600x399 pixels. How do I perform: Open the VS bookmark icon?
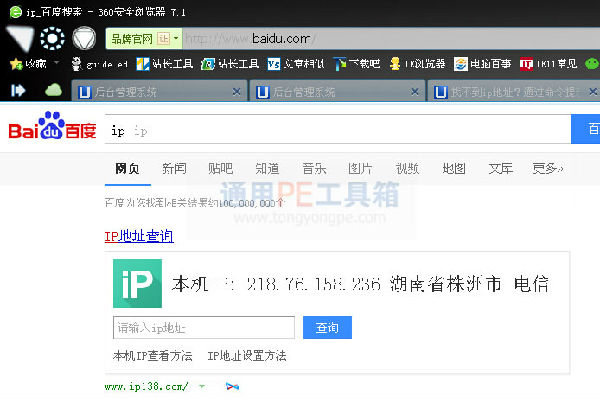tap(274, 64)
